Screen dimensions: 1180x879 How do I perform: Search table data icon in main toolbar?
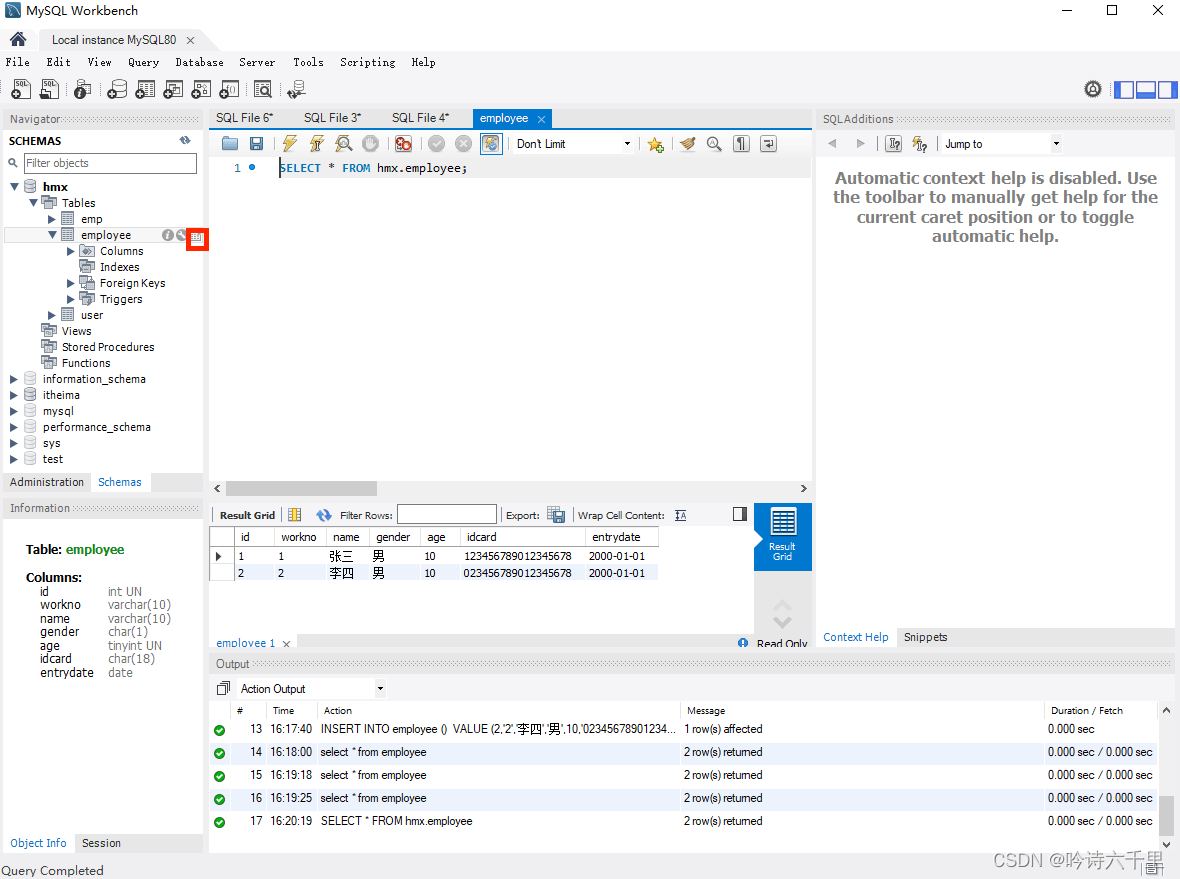click(263, 90)
